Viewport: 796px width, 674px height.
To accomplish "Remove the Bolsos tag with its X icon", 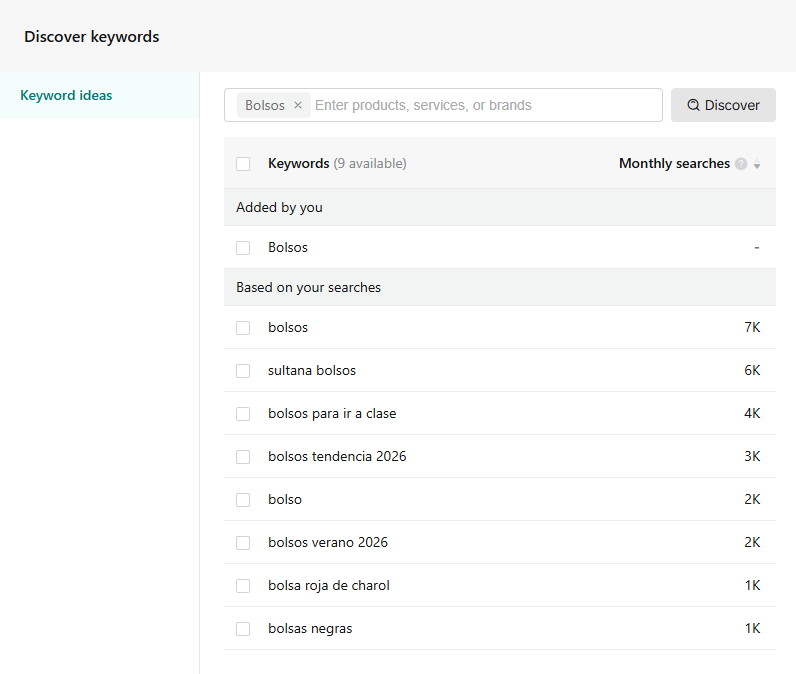I will pos(298,105).
